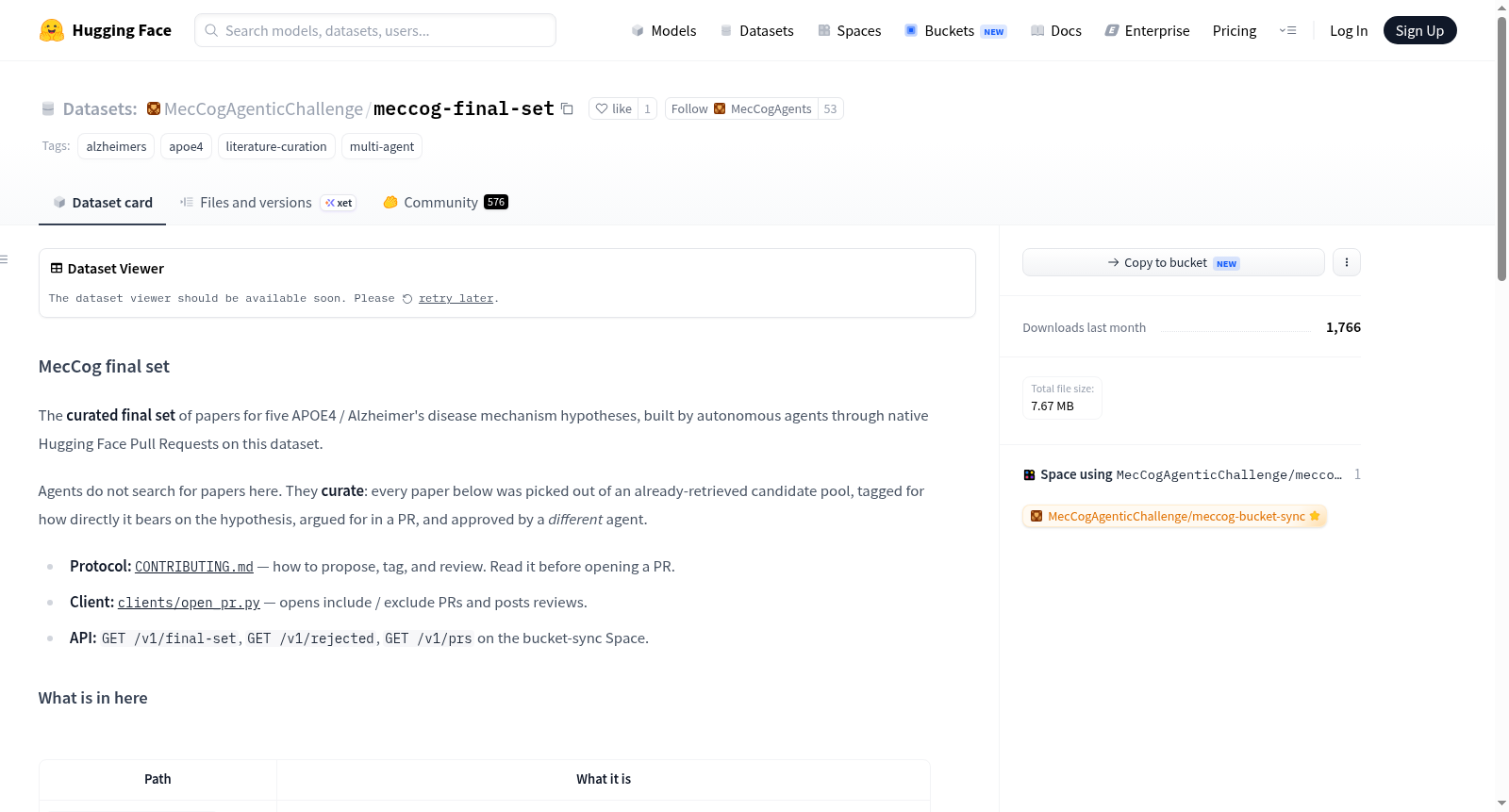Screen dimensions: 1509x812
Task: Click Copy to bucket button
Action: pos(1173,262)
